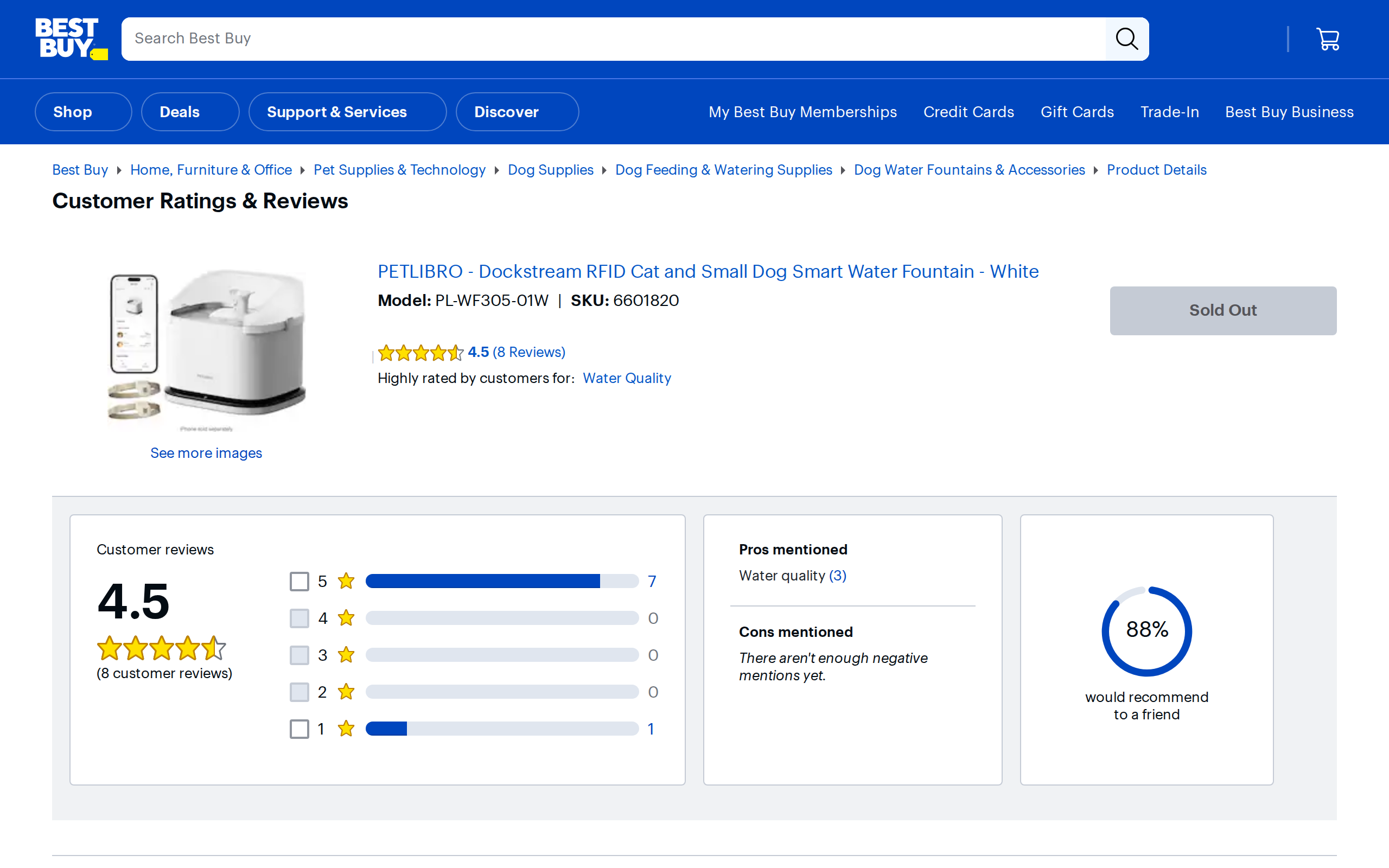Click the Best Buy logo
The width and height of the screenshot is (1389, 868).
71,39
